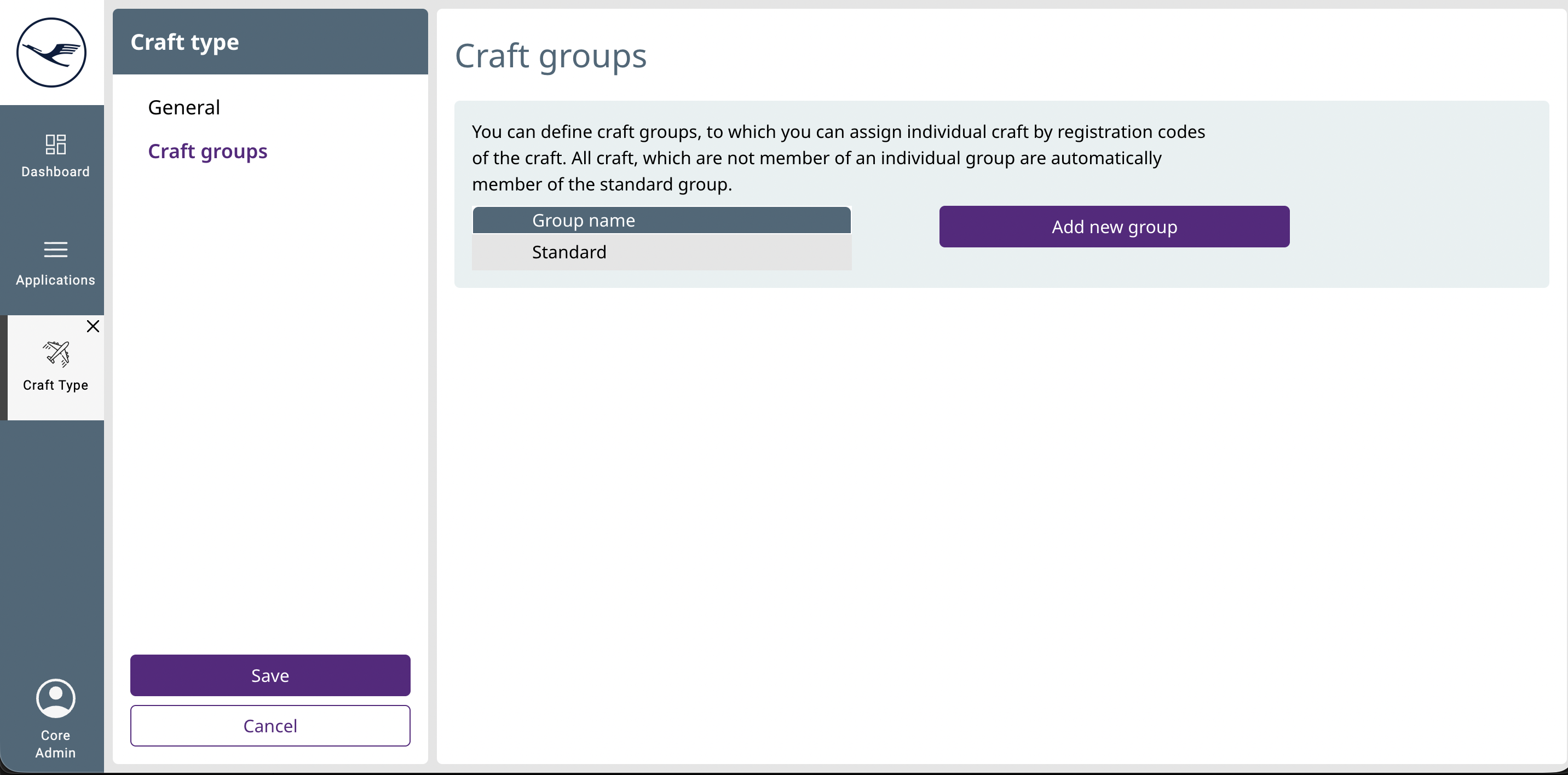The image size is (1568, 775).
Task: Open the Dashboard grid icon
Action: 55,144
